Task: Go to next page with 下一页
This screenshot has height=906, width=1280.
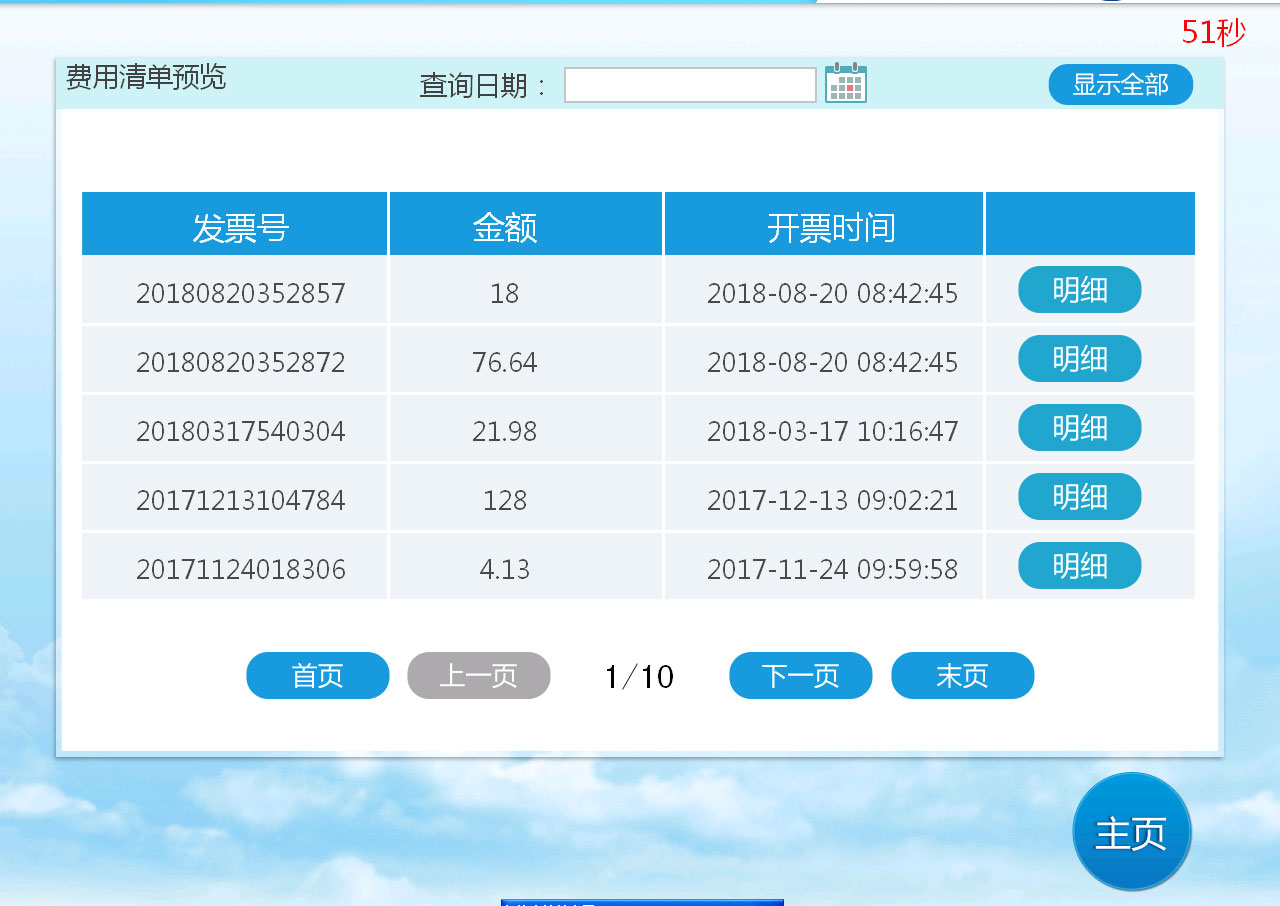Action: pyautogui.click(x=800, y=676)
